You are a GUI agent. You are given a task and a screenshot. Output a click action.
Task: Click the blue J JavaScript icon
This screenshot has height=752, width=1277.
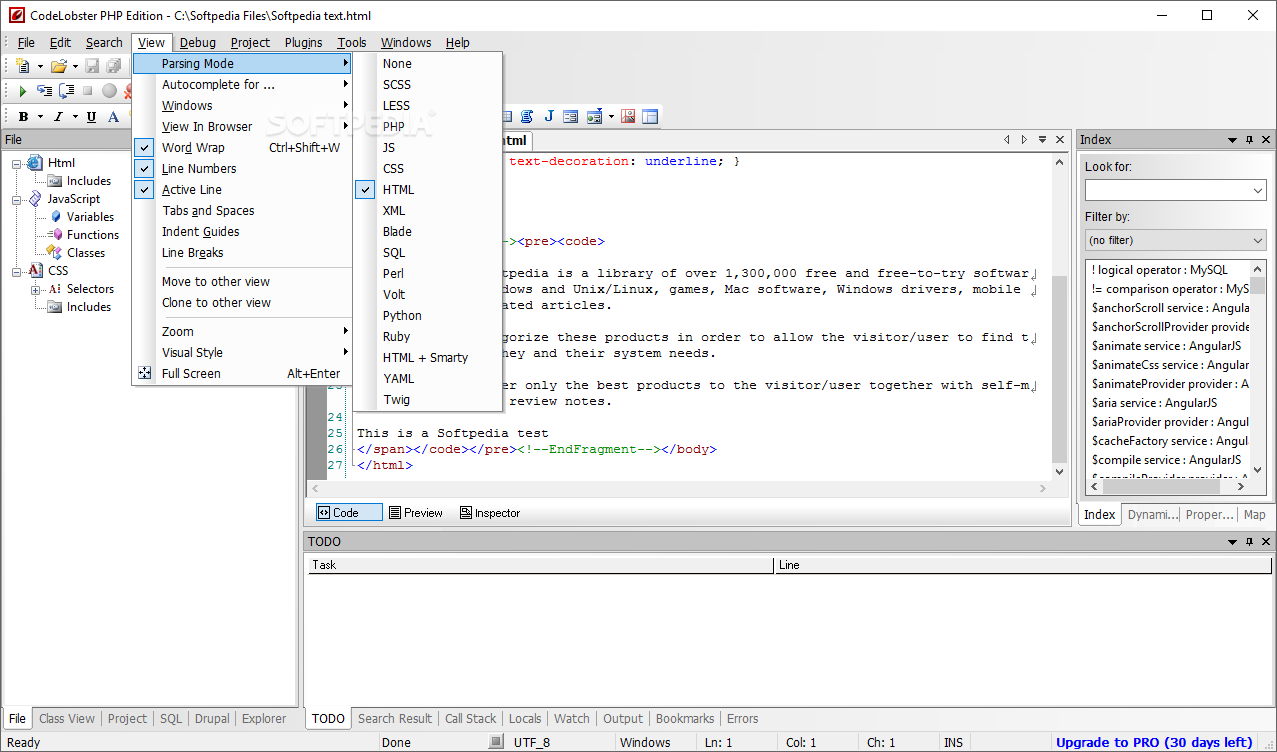point(549,116)
